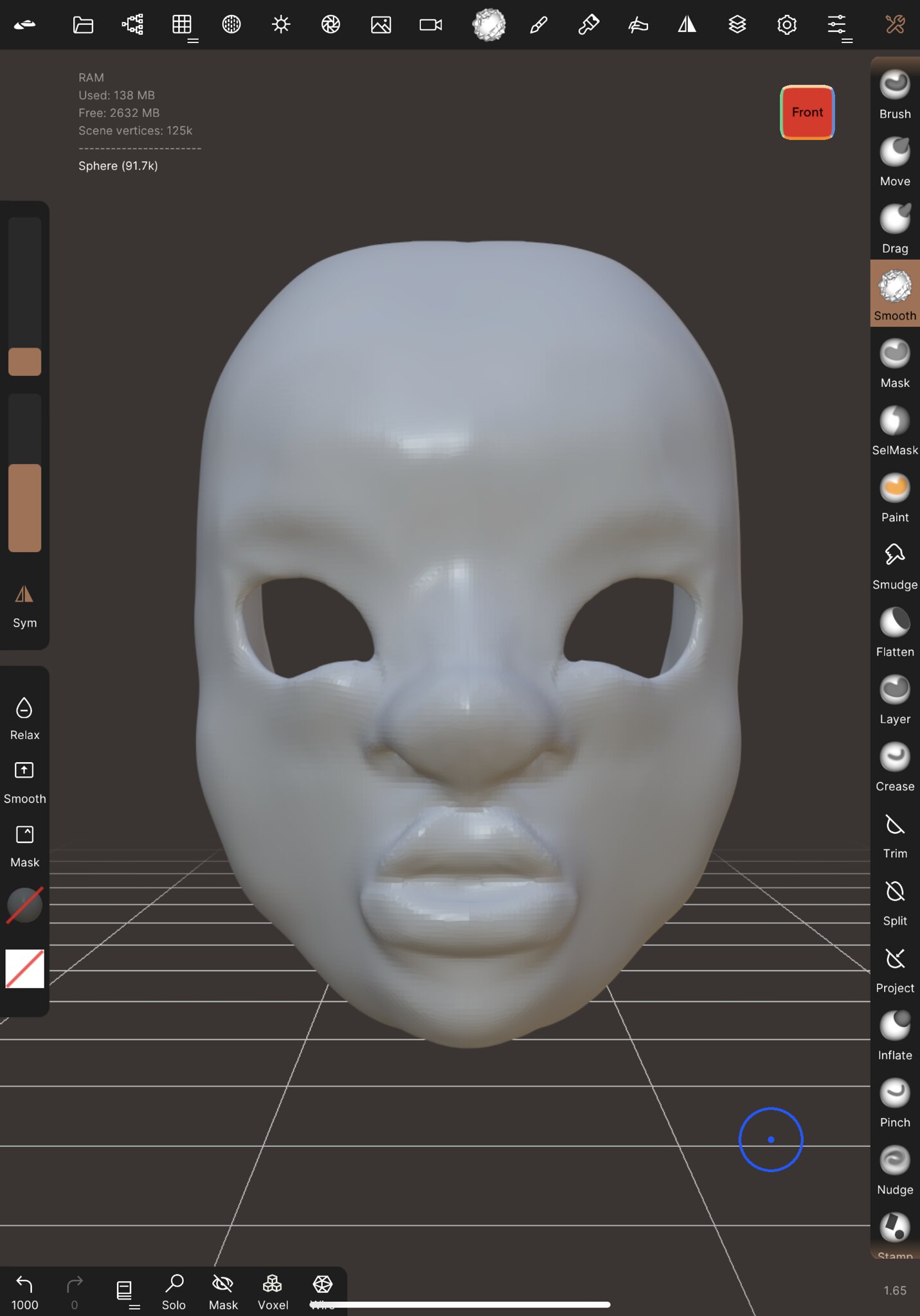This screenshot has height=1316, width=920.
Task: Toggle Solo mode
Action: pos(174,1292)
